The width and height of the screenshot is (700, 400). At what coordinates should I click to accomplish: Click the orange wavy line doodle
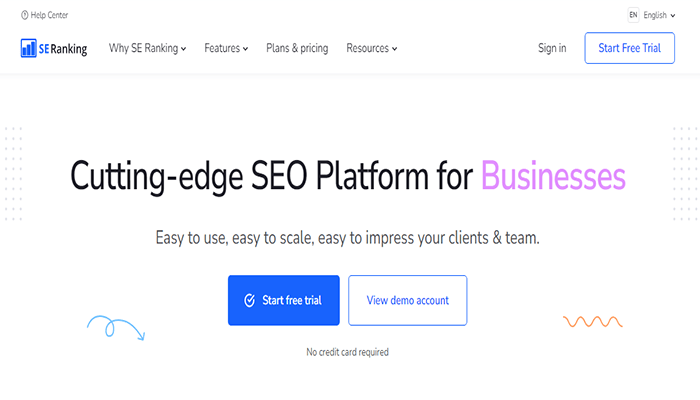point(593,322)
